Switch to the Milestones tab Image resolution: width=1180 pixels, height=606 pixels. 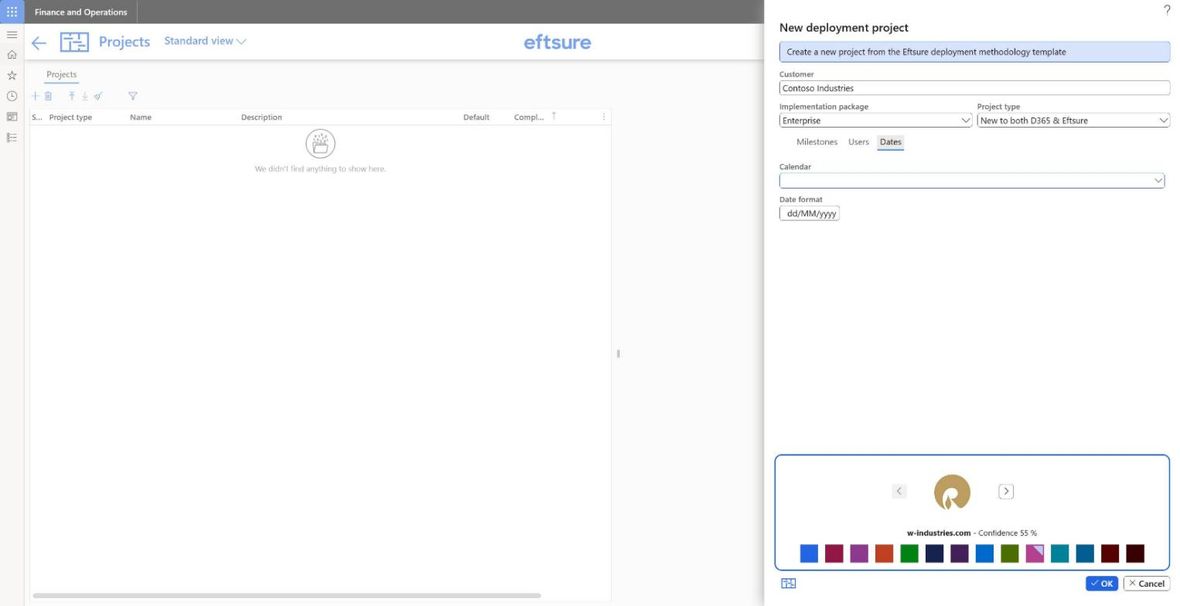point(817,142)
